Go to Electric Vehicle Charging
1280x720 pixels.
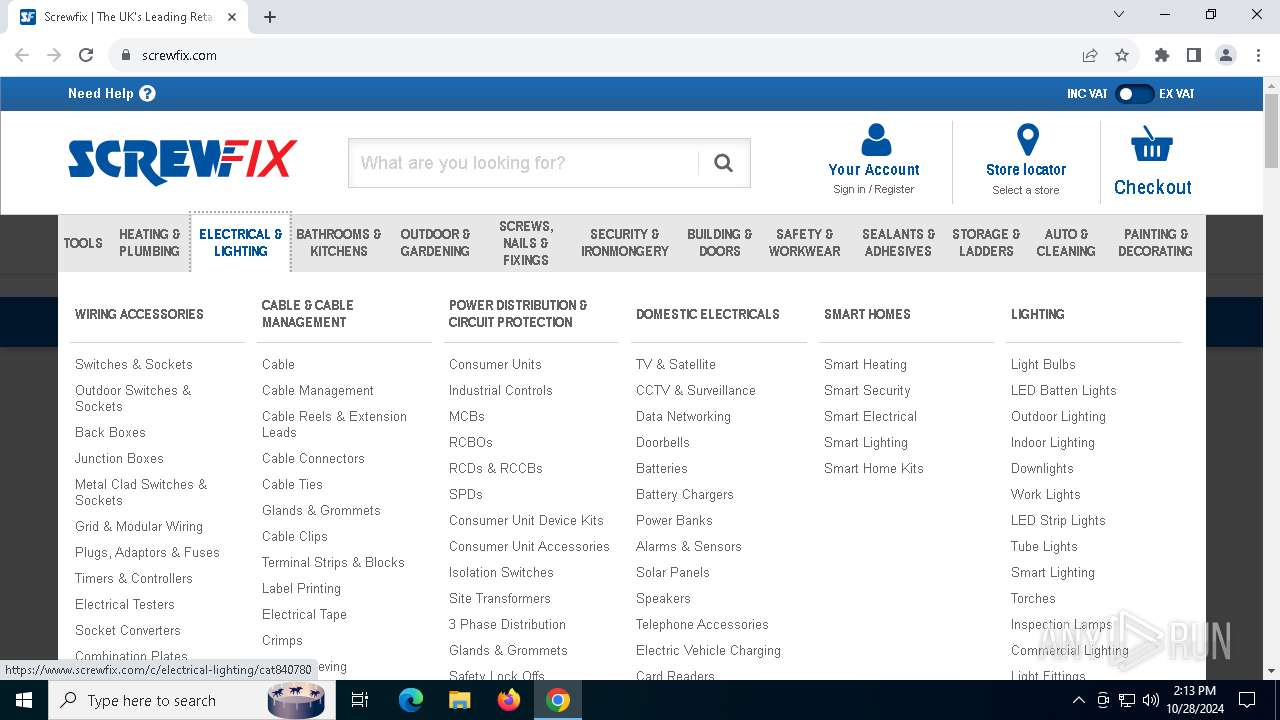tap(708, 650)
